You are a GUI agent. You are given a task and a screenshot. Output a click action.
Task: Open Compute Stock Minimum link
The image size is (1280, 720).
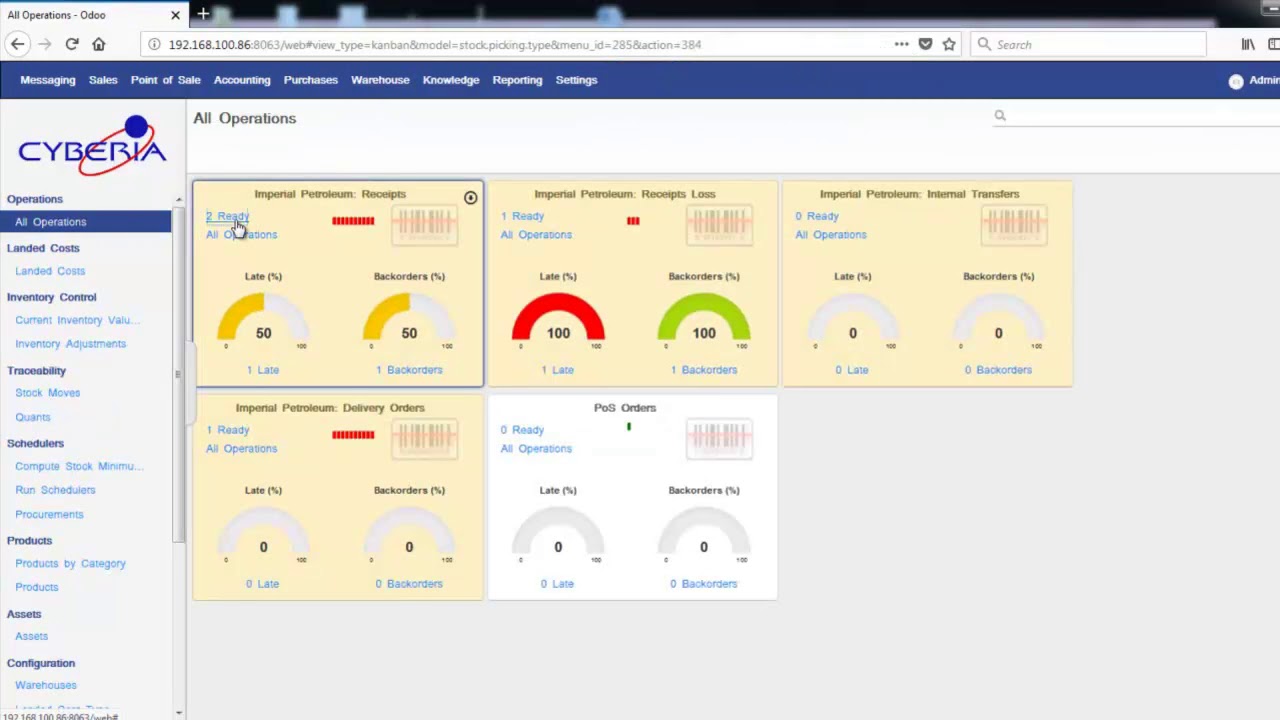pyautogui.click(x=79, y=466)
